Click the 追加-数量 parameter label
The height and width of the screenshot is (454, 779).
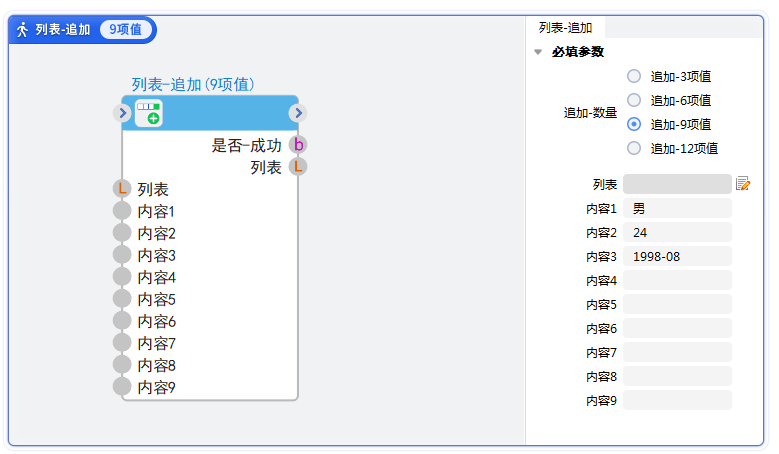pos(590,113)
